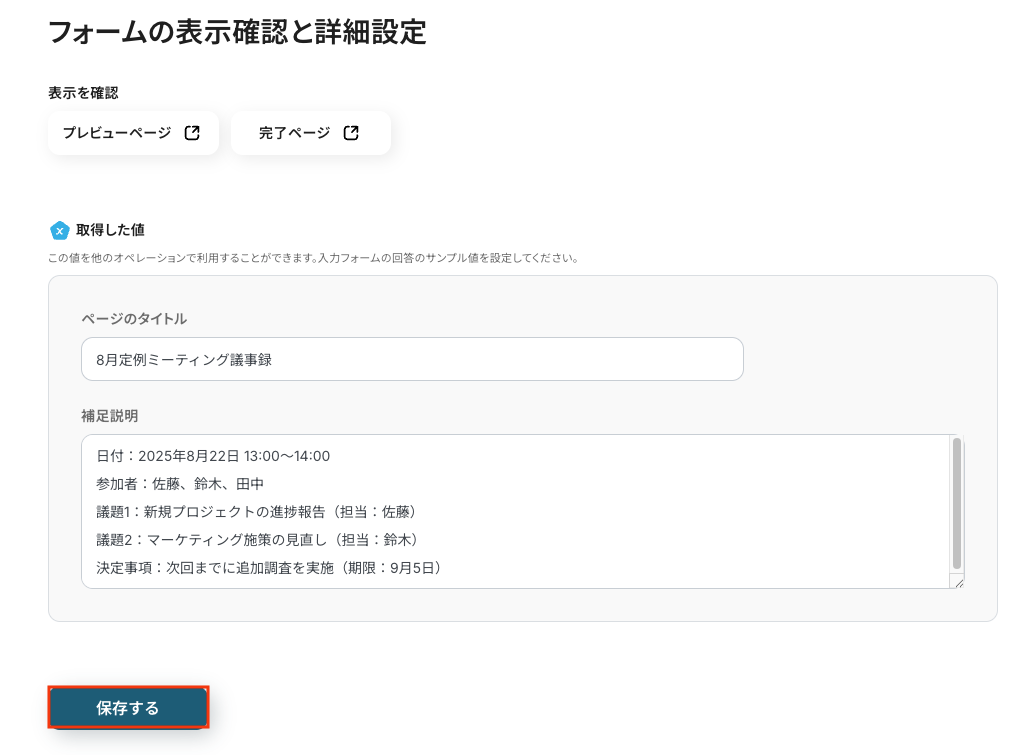Click the 取得した値 heading text
The image size is (1032, 755).
(111, 230)
